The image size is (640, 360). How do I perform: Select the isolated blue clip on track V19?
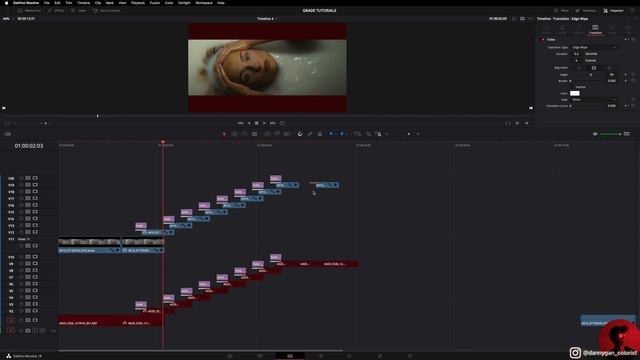tap(327, 185)
